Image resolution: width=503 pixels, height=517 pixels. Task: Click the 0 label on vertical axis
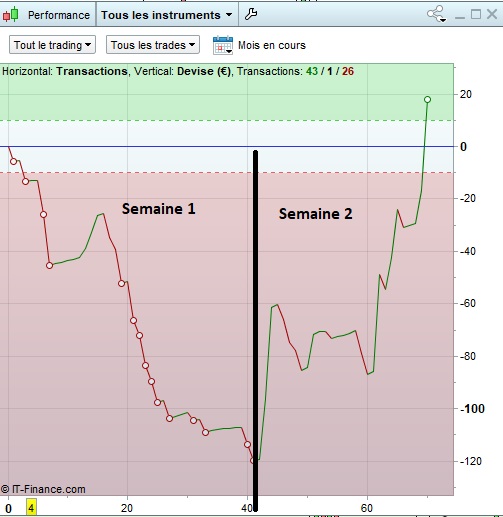[463, 147]
